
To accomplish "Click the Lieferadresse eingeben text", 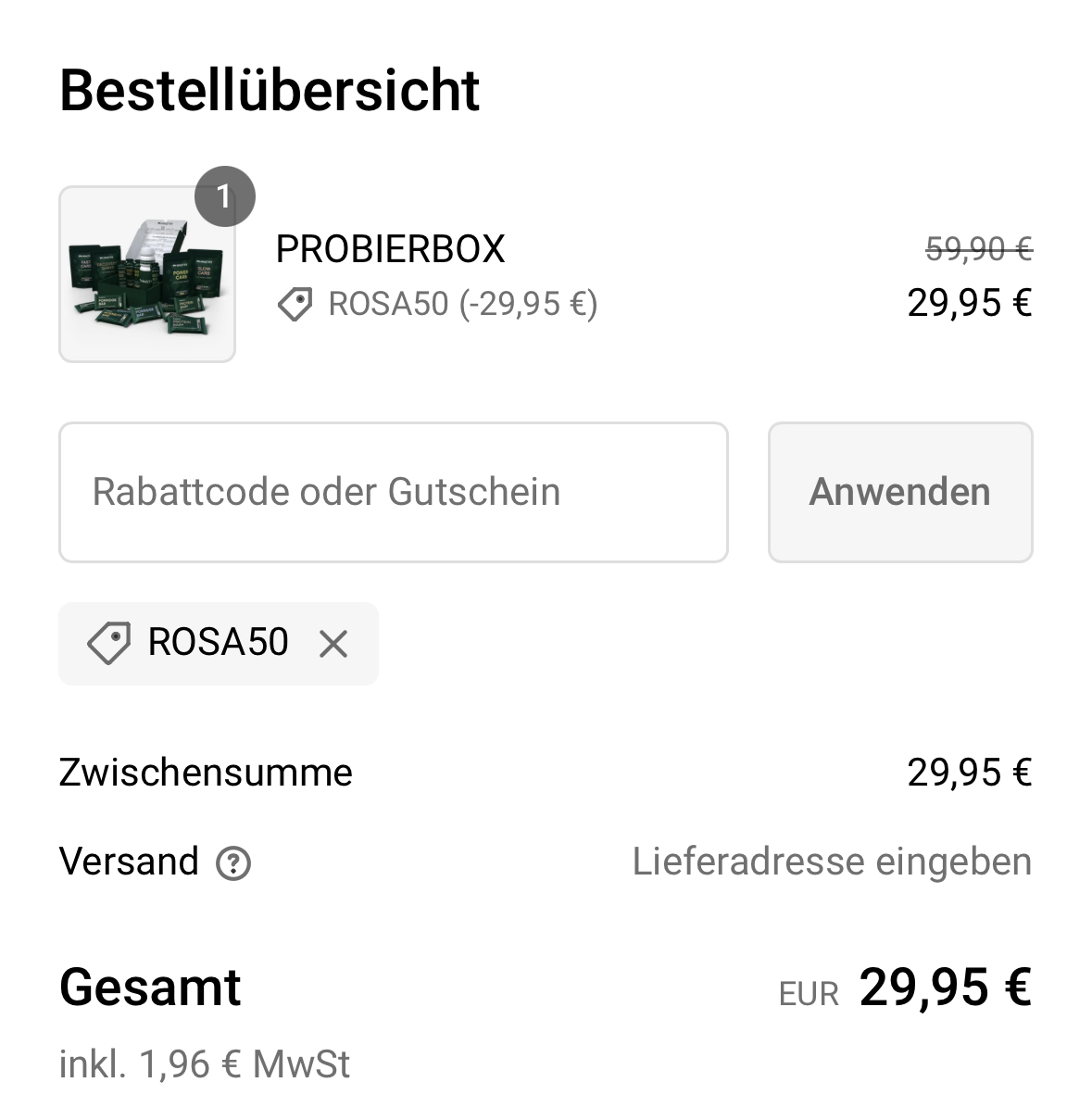I will click(x=831, y=862).
